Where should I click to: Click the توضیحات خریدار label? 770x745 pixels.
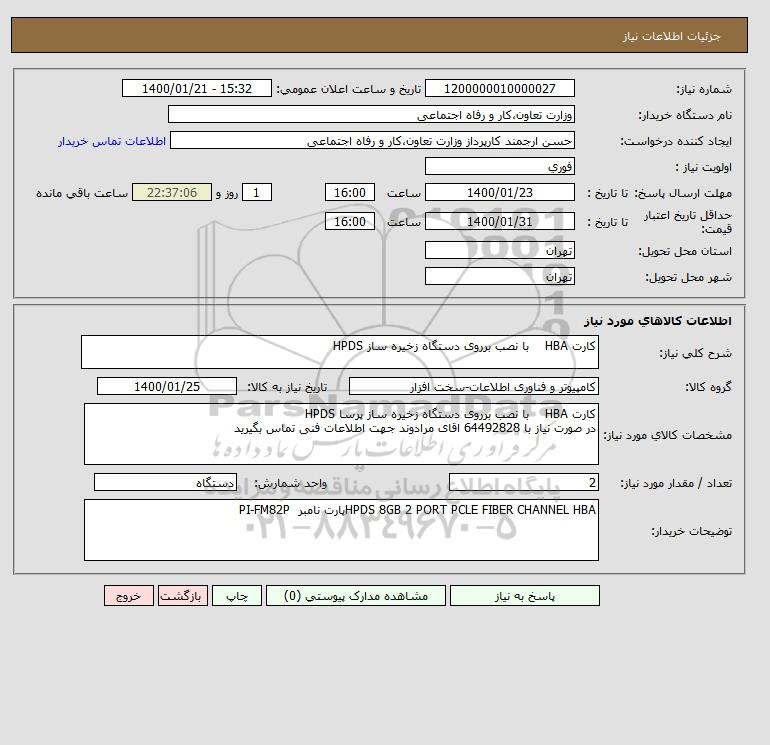coord(692,531)
